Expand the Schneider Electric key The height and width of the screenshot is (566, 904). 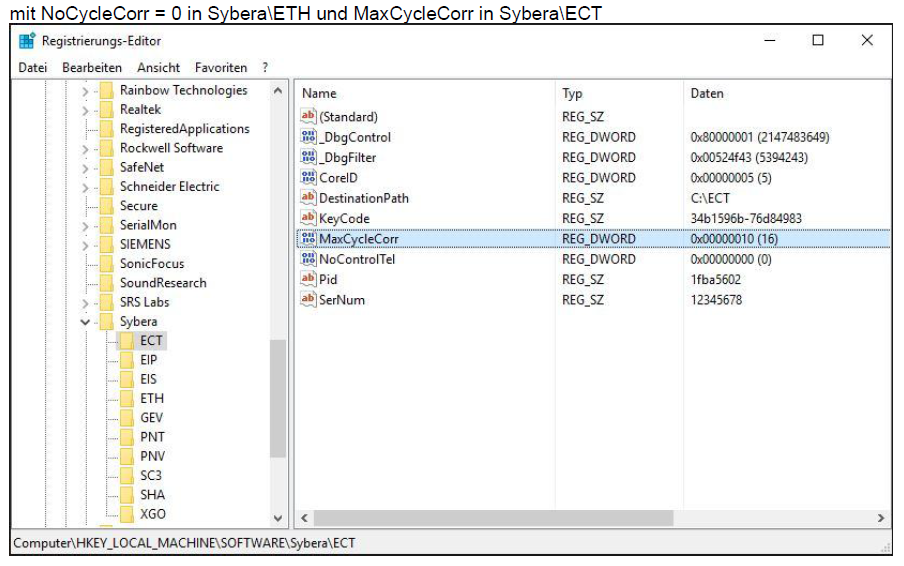pyautogui.click(x=85, y=187)
